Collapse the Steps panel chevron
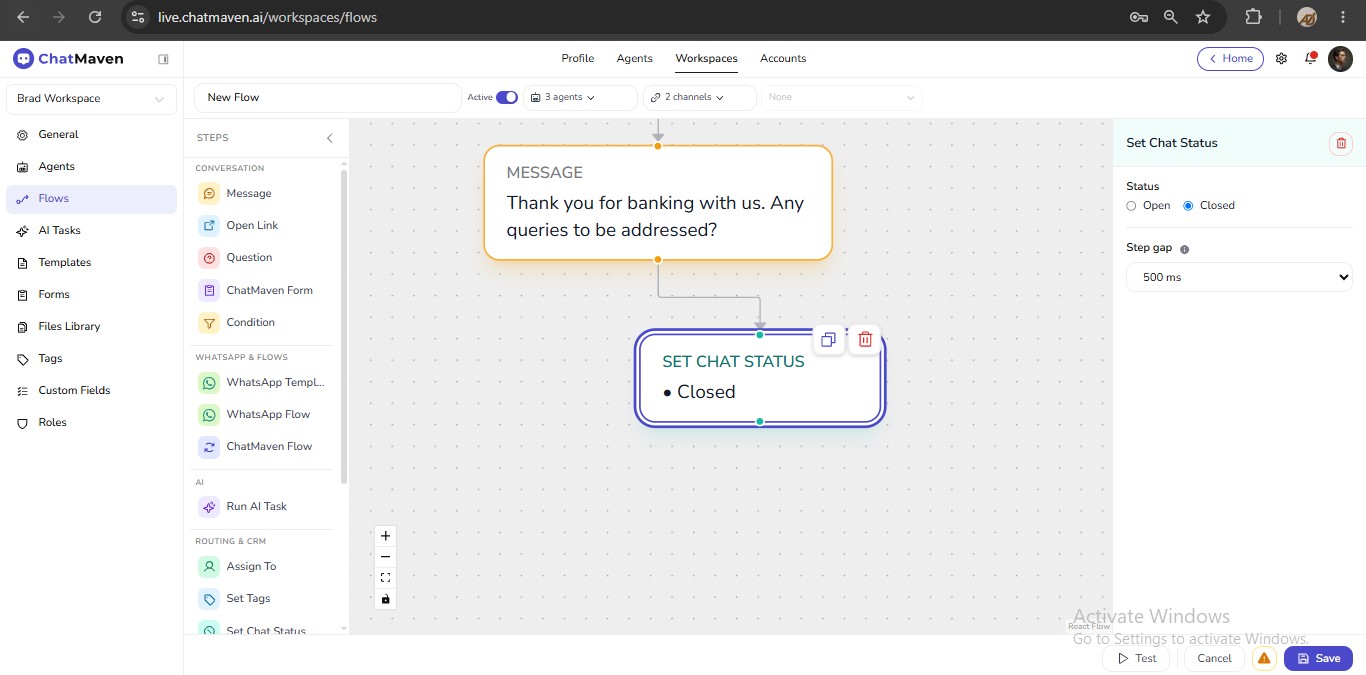The width and height of the screenshot is (1366, 675). (330, 138)
